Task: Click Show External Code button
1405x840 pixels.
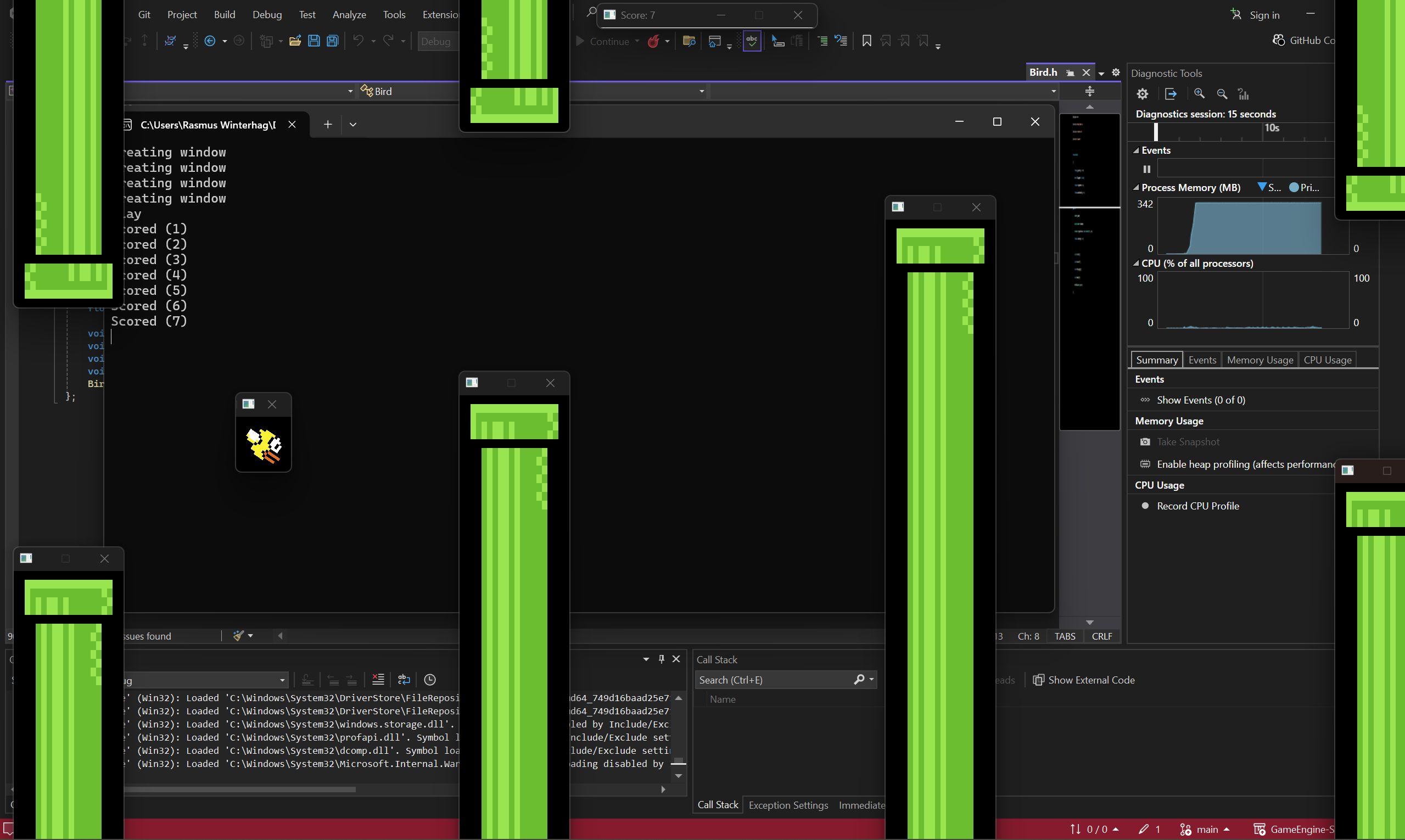Action: click(1084, 680)
